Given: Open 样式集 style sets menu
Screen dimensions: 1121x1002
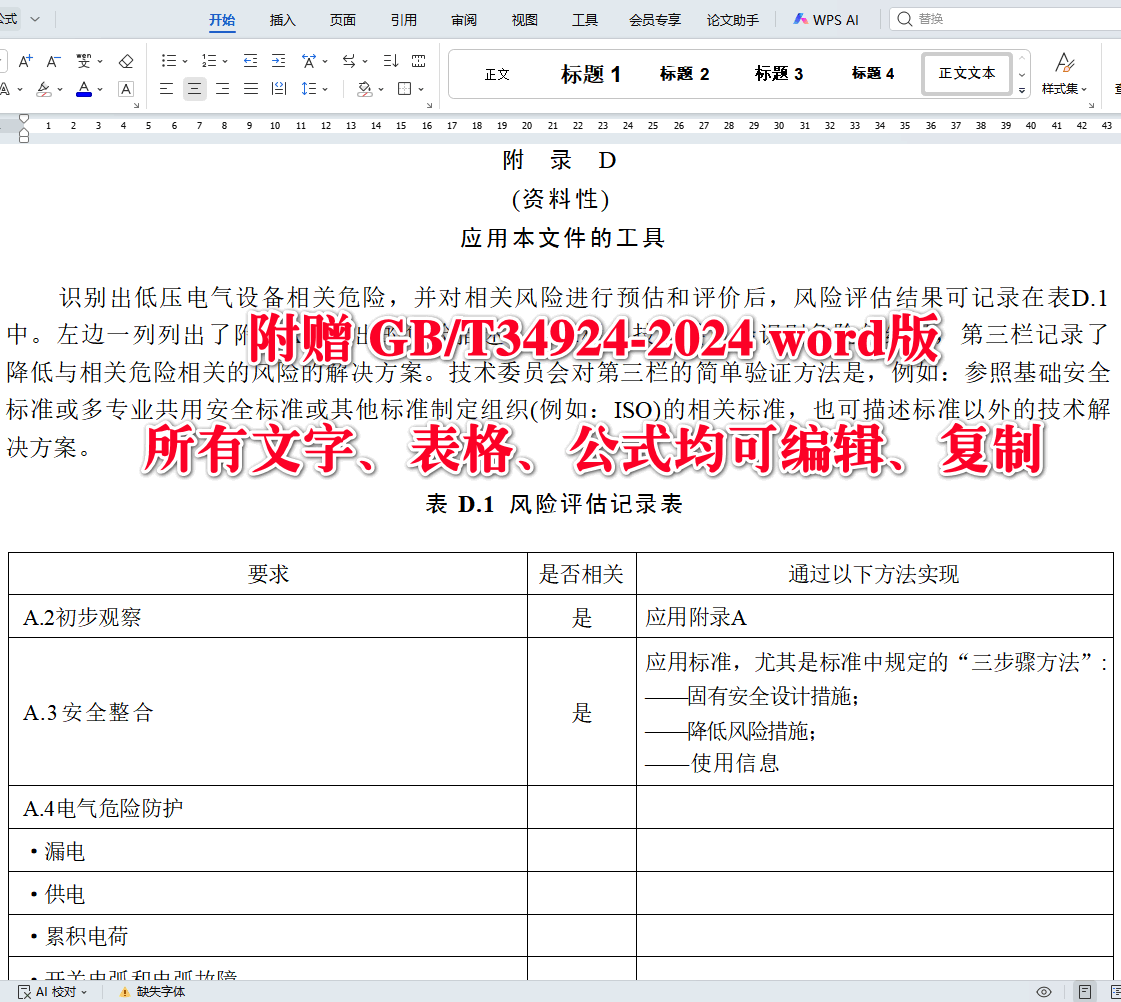Looking at the screenshot, I should pos(1064,74).
